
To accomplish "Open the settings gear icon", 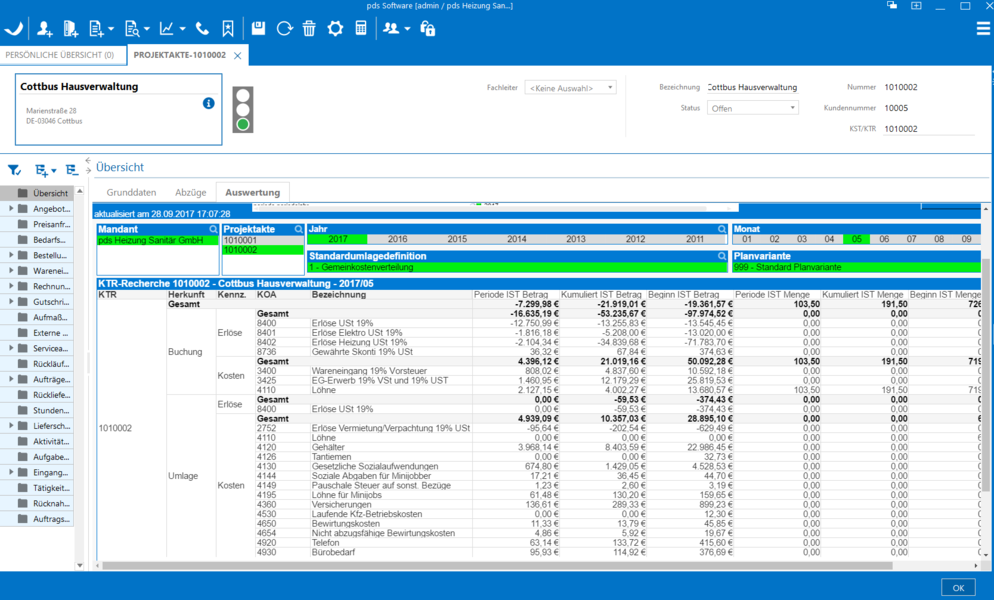I will (335, 28).
